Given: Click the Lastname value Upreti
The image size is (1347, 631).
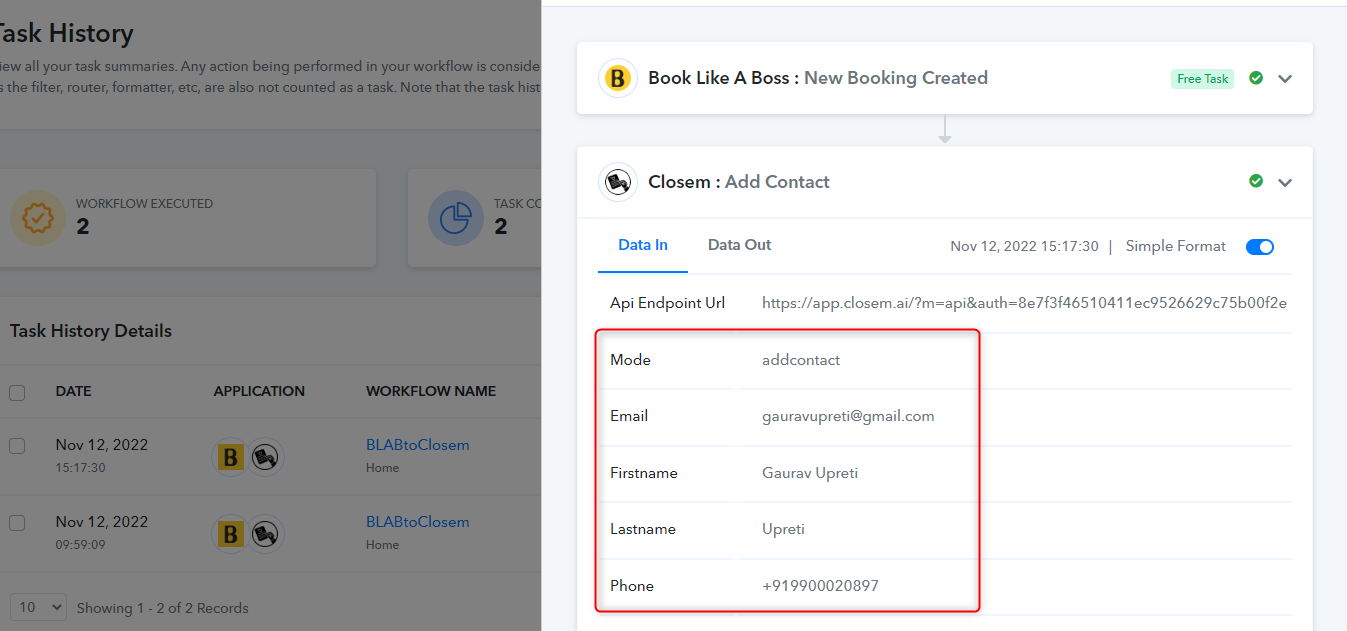Looking at the screenshot, I should pos(783,529).
